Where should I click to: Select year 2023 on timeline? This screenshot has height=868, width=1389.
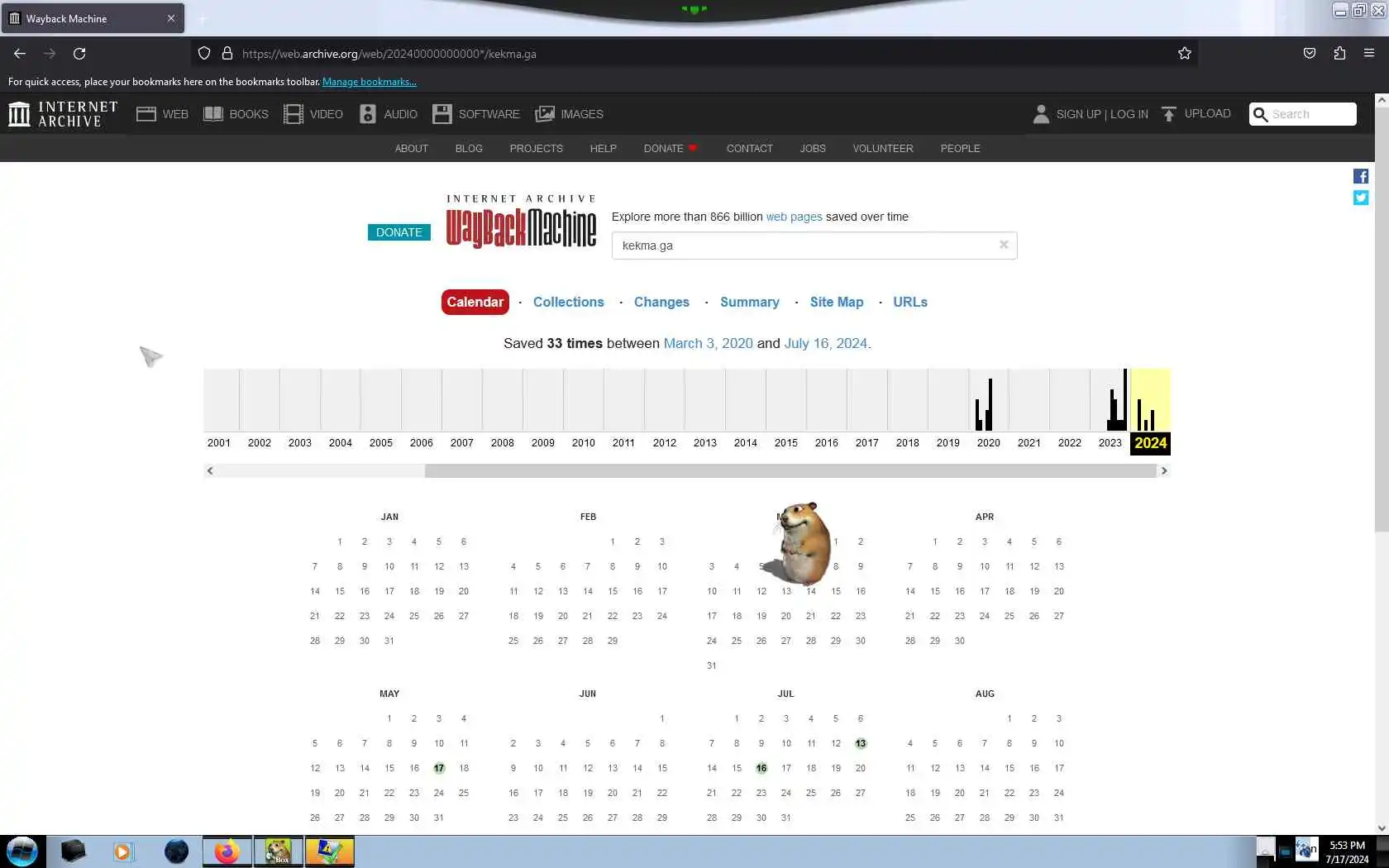click(1110, 442)
